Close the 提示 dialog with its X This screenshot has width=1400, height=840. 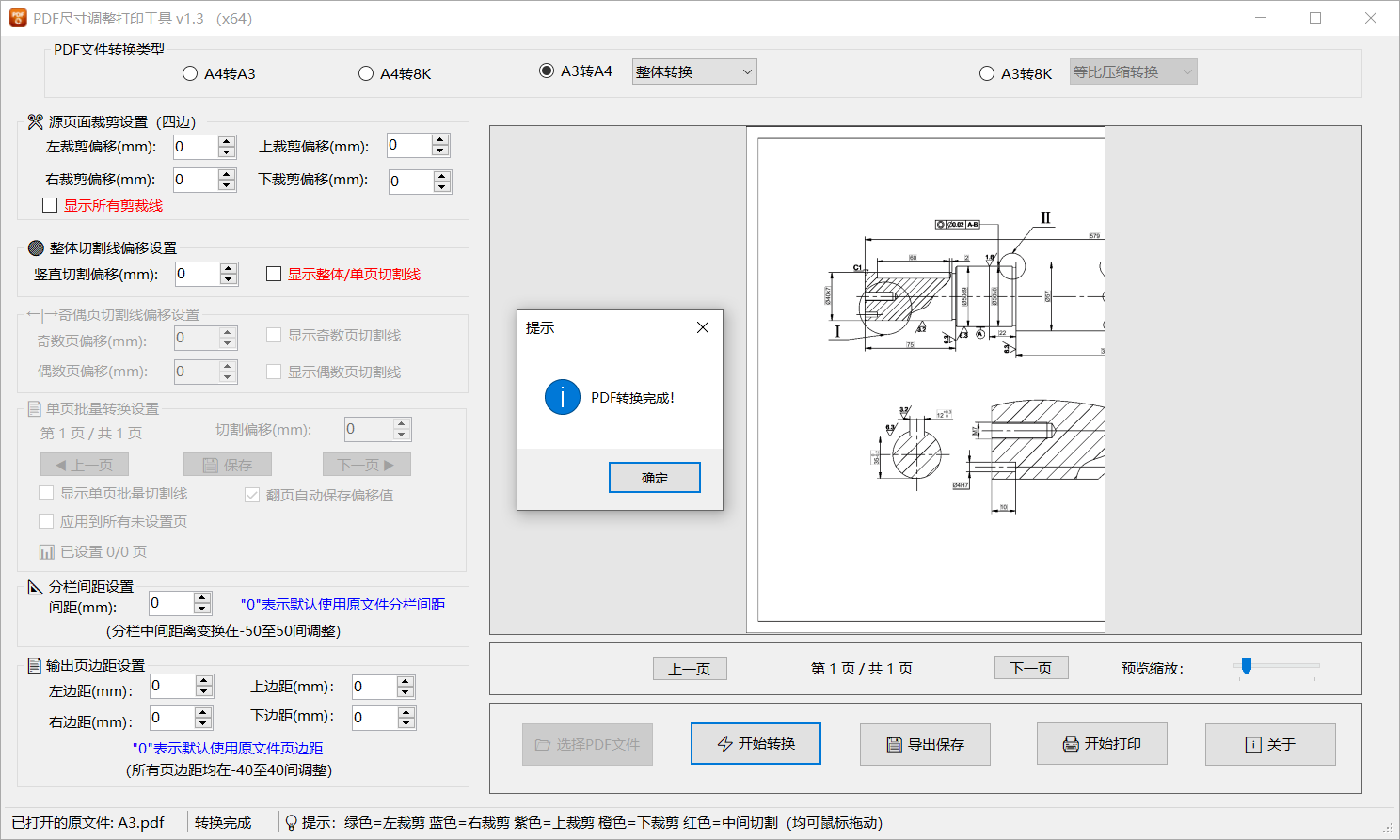click(703, 327)
